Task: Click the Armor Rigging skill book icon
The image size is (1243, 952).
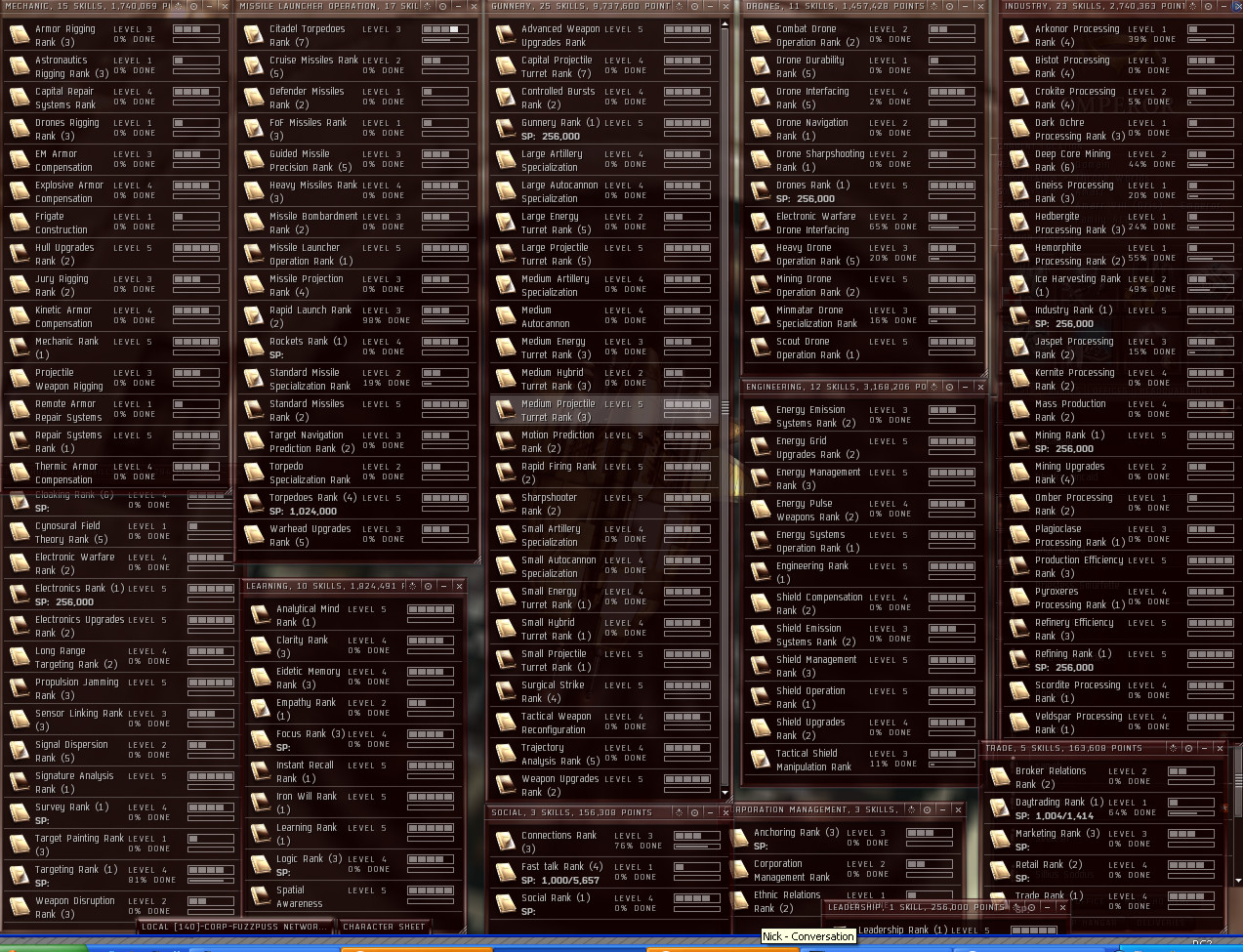Action: coord(19,36)
